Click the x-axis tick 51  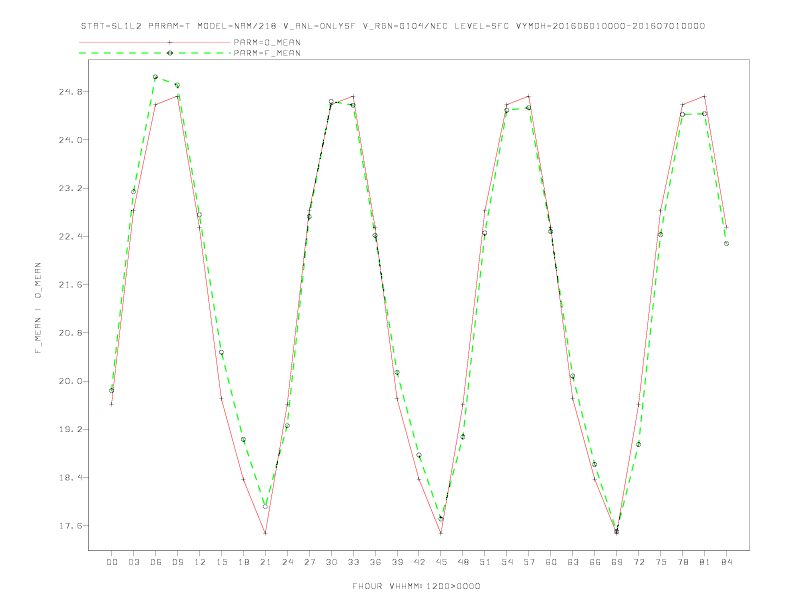485,562
